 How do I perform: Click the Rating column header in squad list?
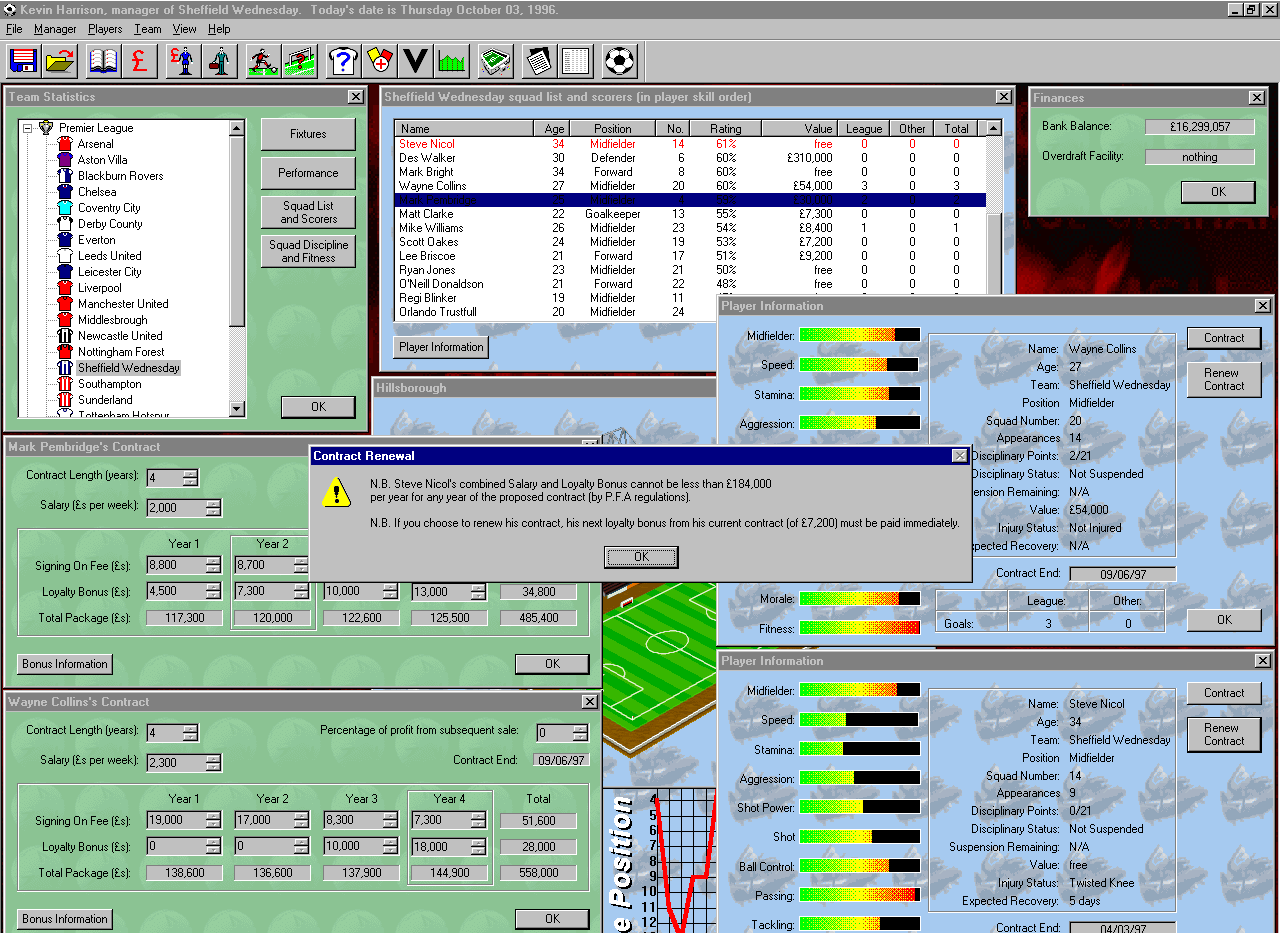click(726, 129)
